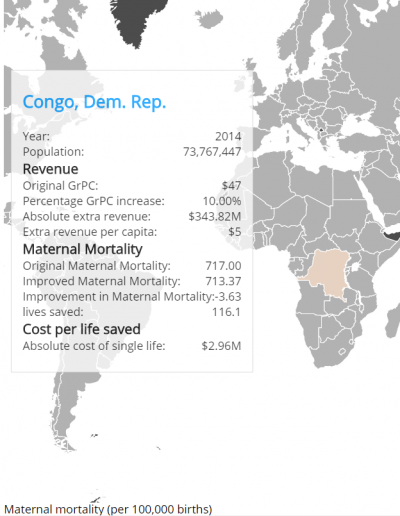Select the Maternal mortality legend label
The height and width of the screenshot is (516, 400).
pos(108,509)
